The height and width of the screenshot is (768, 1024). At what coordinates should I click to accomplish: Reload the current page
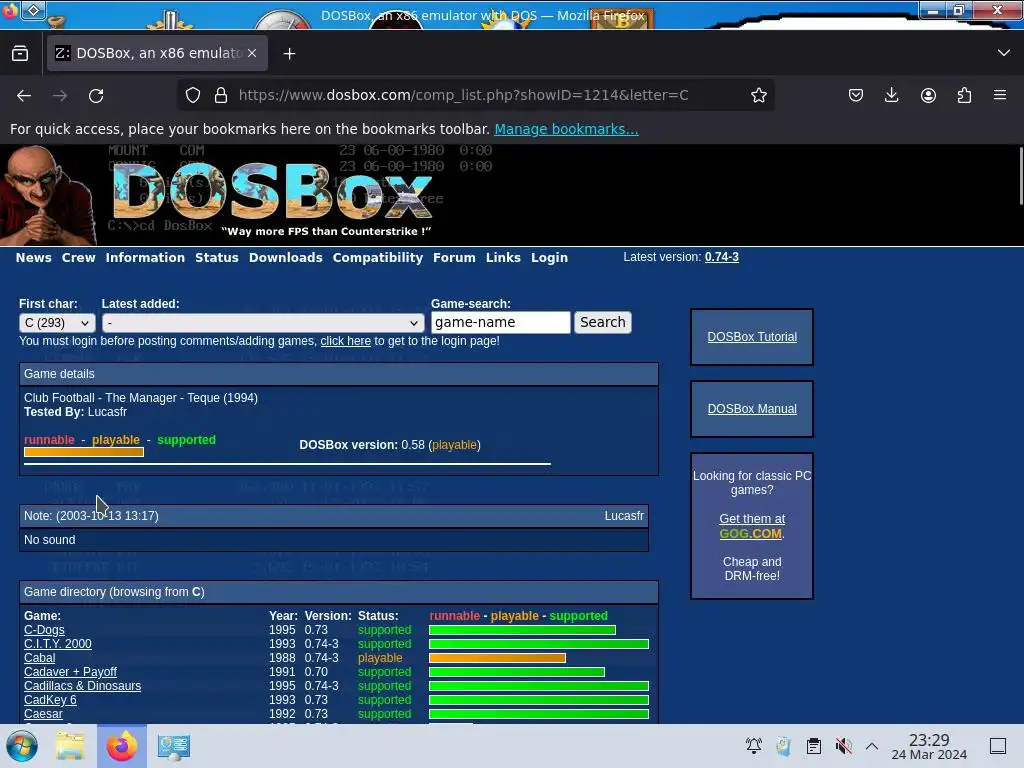click(96, 95)
